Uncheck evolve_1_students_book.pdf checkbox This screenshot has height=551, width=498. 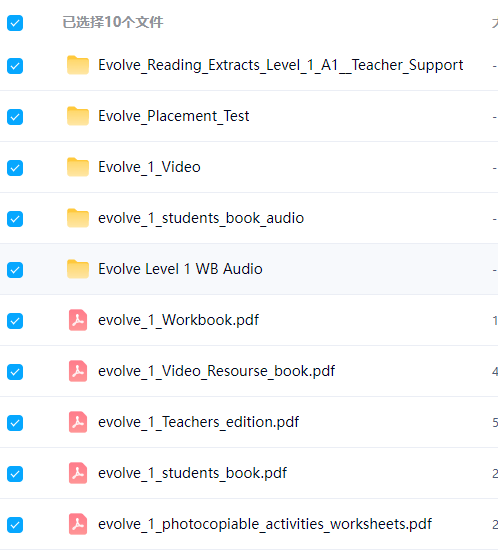coord(15,474)
